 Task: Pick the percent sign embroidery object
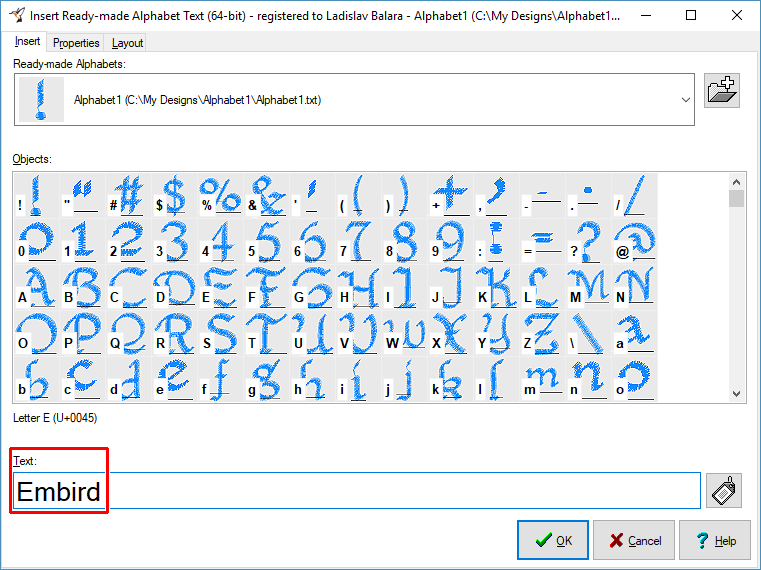click(221, 194)
